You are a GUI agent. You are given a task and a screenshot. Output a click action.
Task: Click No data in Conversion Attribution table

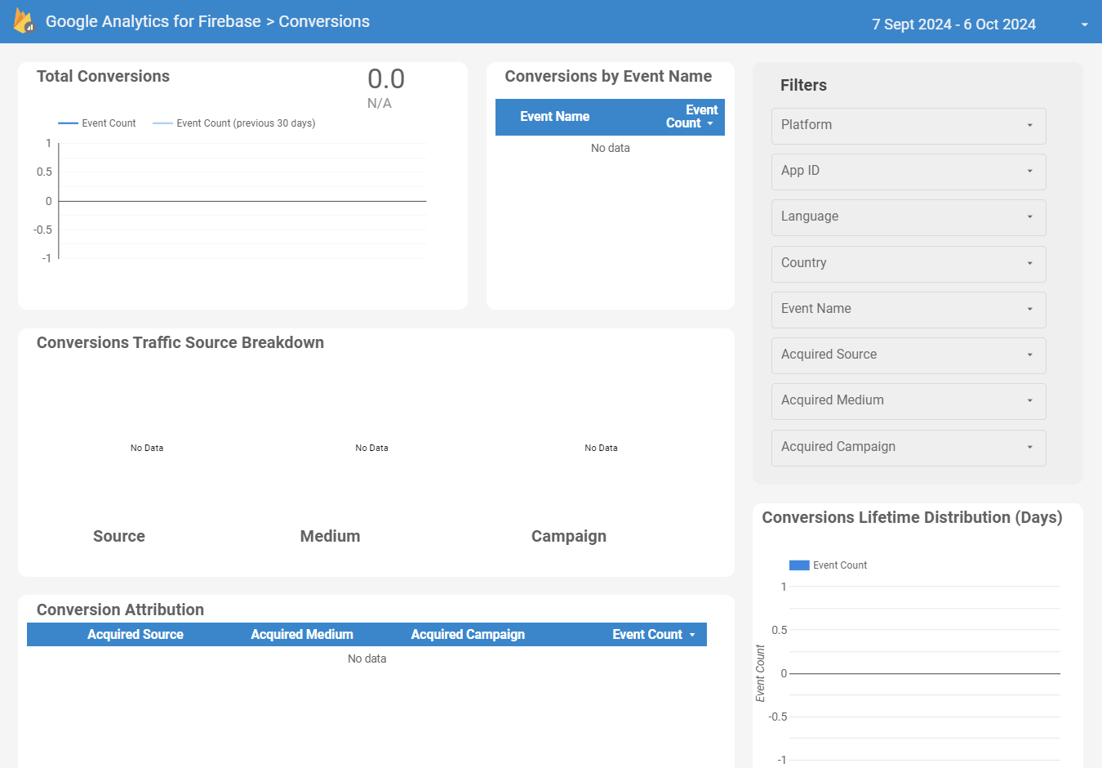[367, 658]
